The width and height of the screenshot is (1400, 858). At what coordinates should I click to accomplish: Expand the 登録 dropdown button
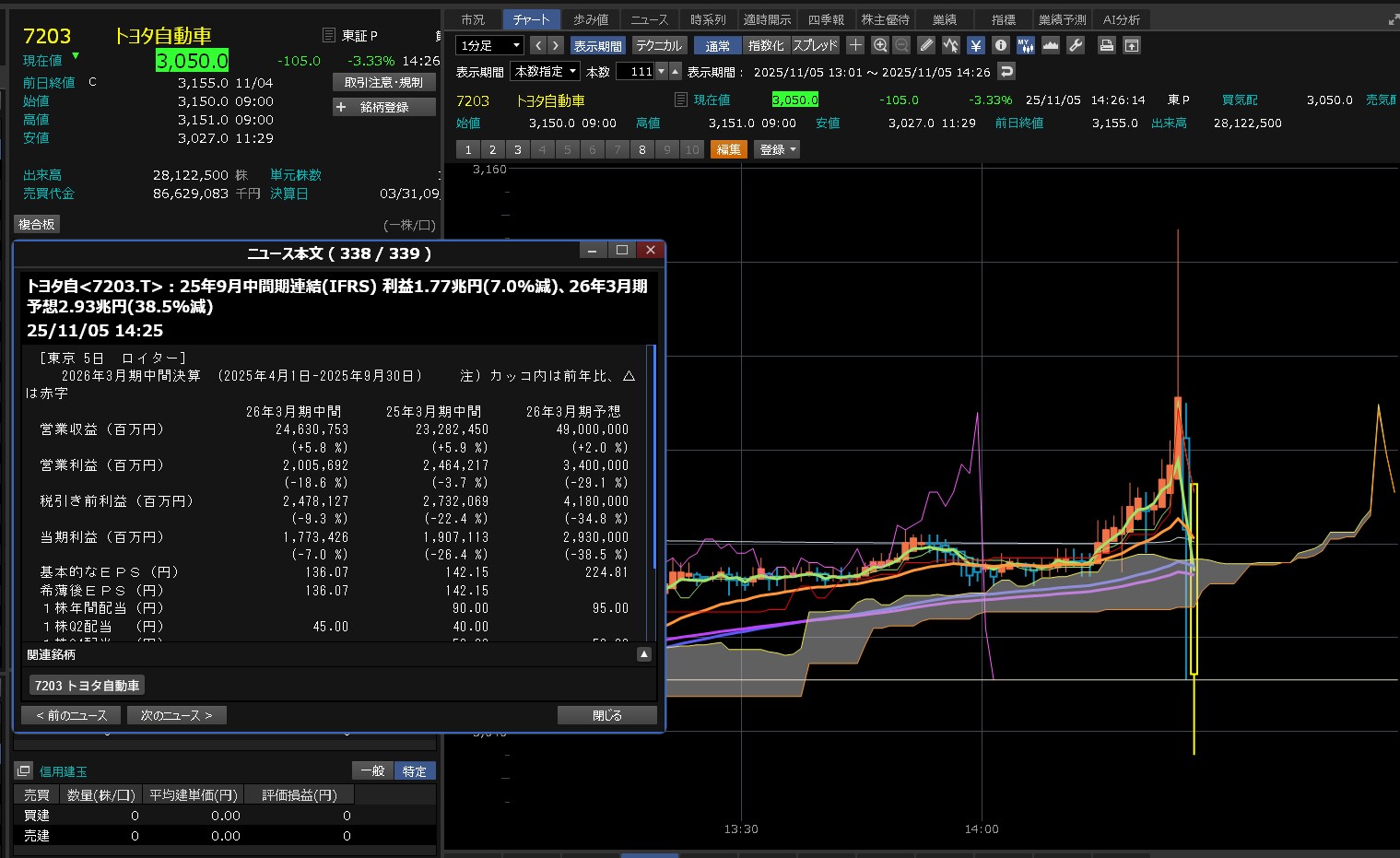[777, 149]
